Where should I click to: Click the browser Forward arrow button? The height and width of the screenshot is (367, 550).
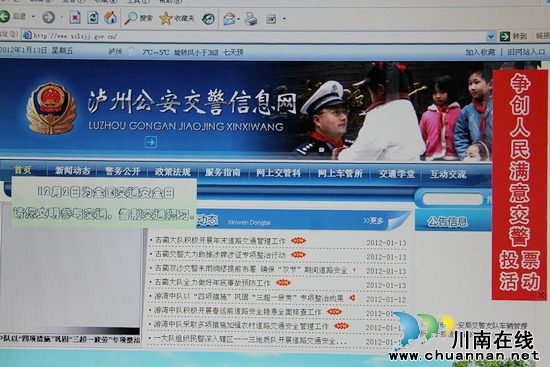tap(48, 17)
